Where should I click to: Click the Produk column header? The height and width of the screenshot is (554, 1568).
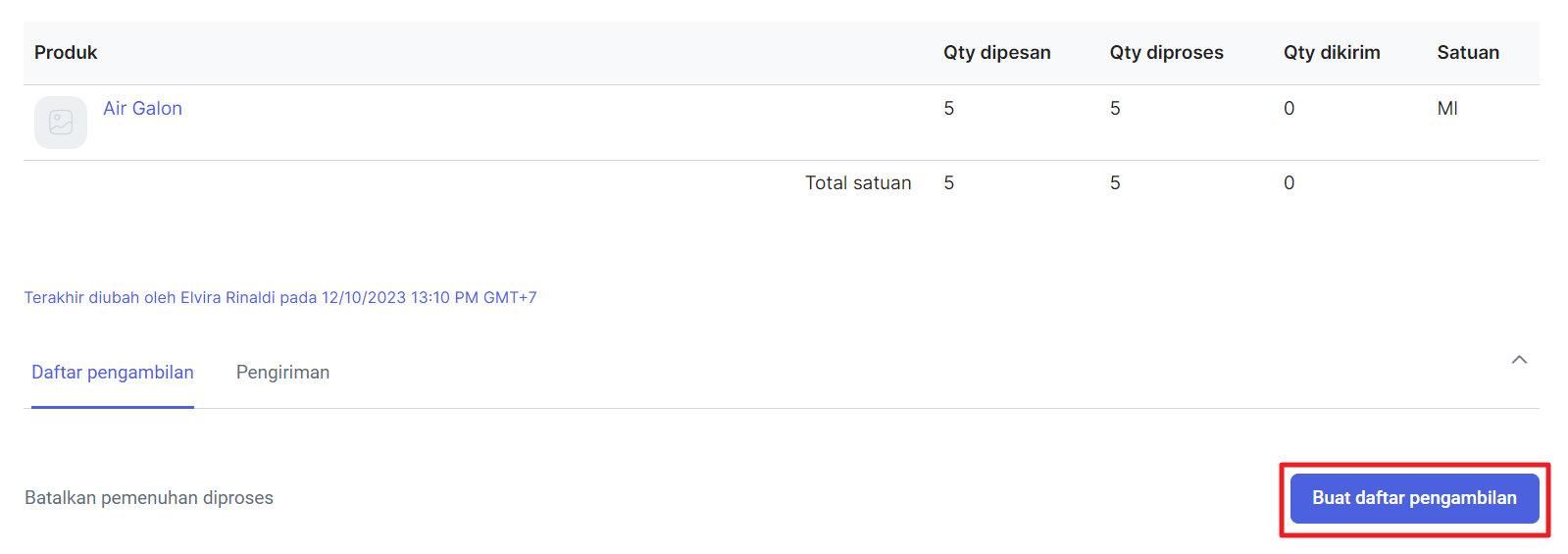(66, 53)
